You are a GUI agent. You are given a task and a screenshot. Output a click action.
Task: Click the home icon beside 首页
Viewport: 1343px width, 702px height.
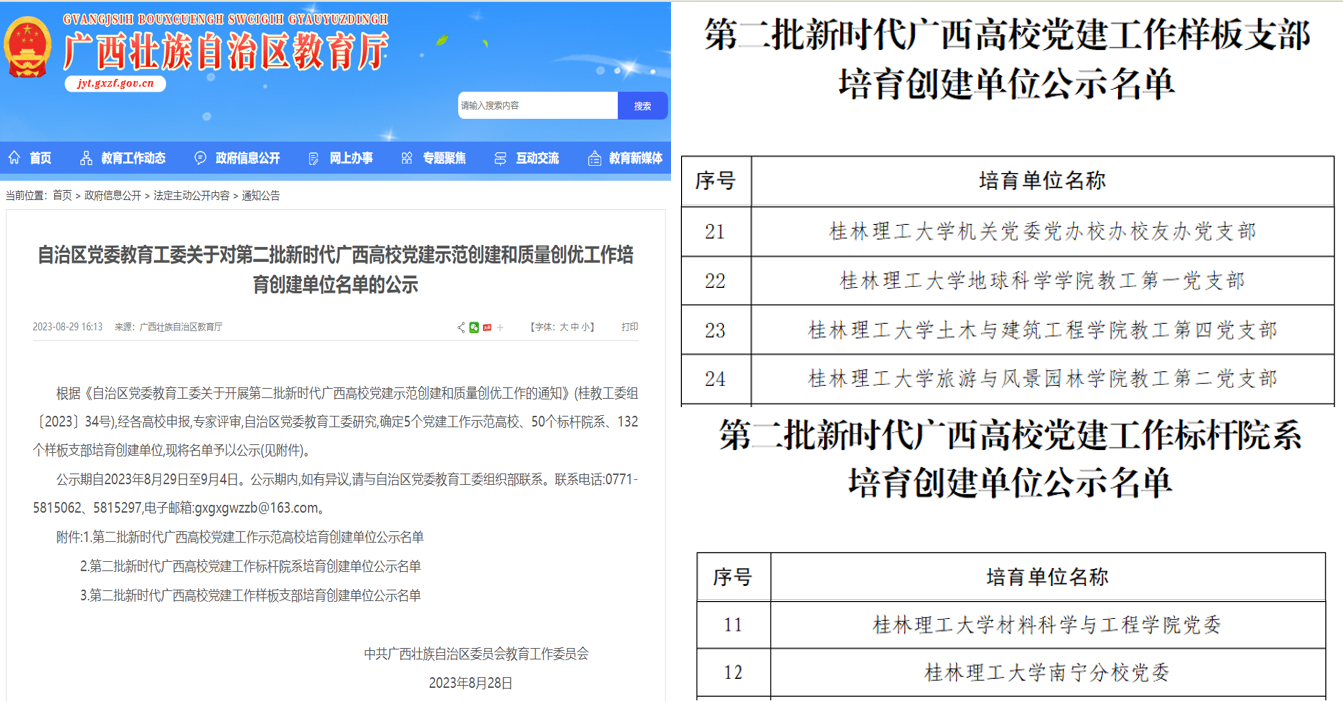click(14, 158)
